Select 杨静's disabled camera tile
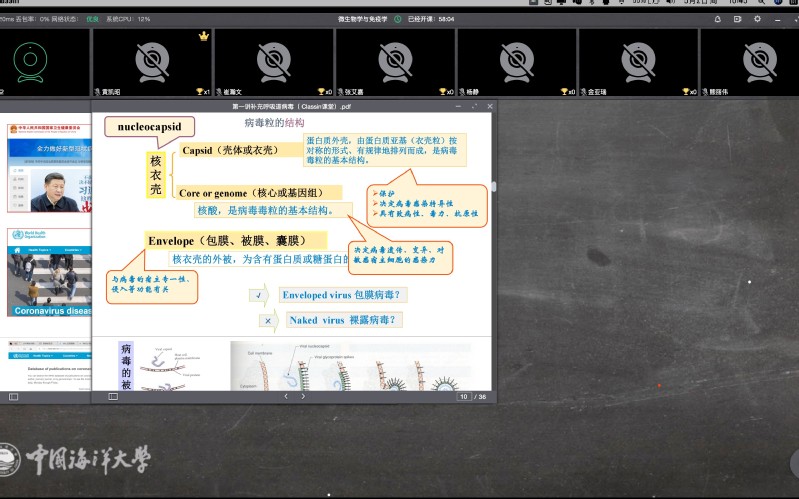 point(516,59)
